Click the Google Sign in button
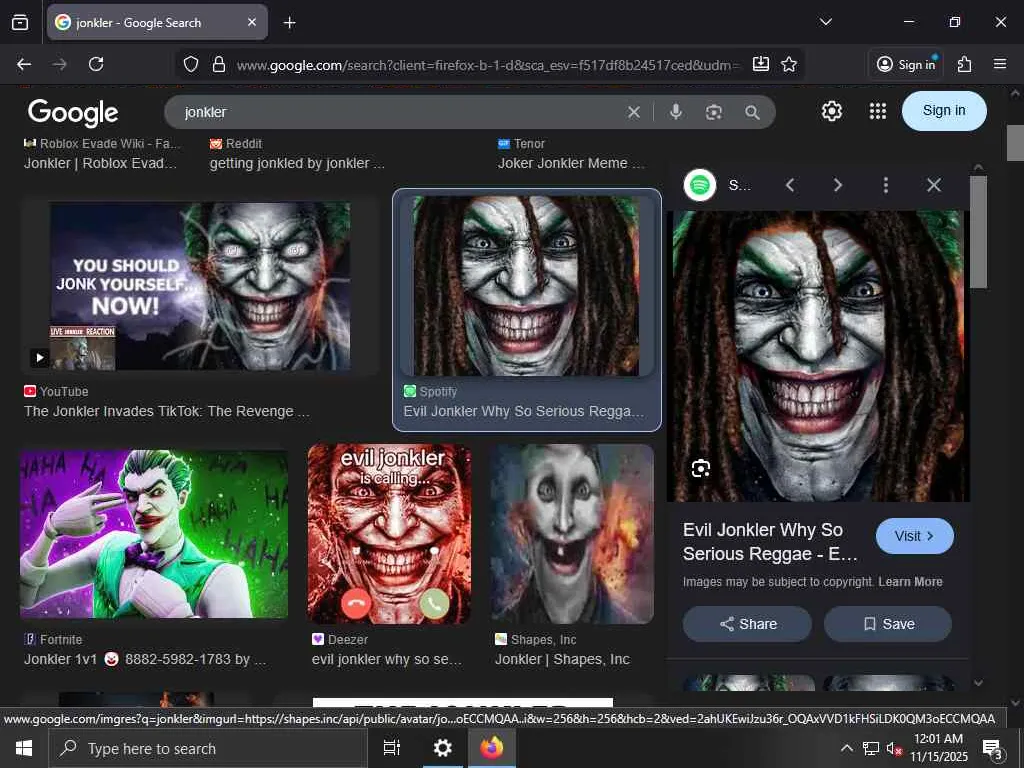Viewport: 1024px width, 768px height. tap(944, 110)
